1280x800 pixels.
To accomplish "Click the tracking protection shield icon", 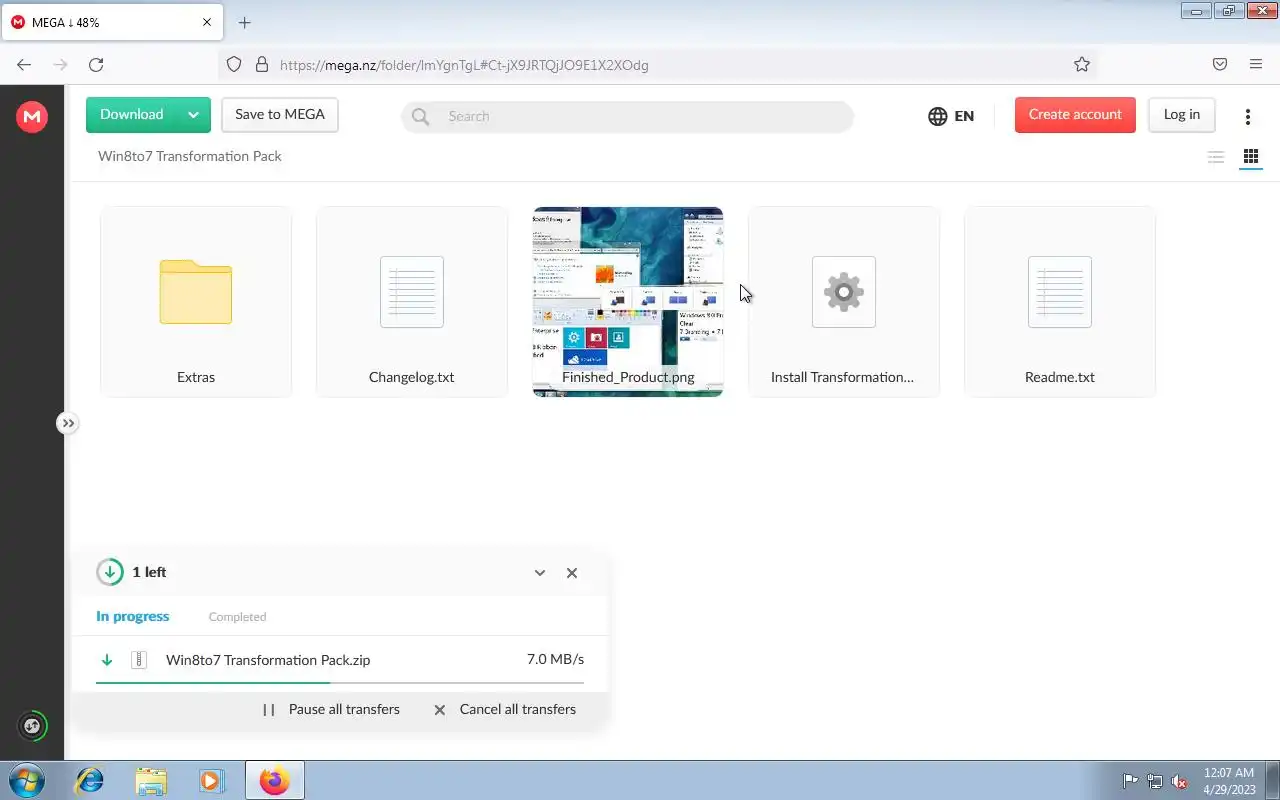I will [234, 65].
